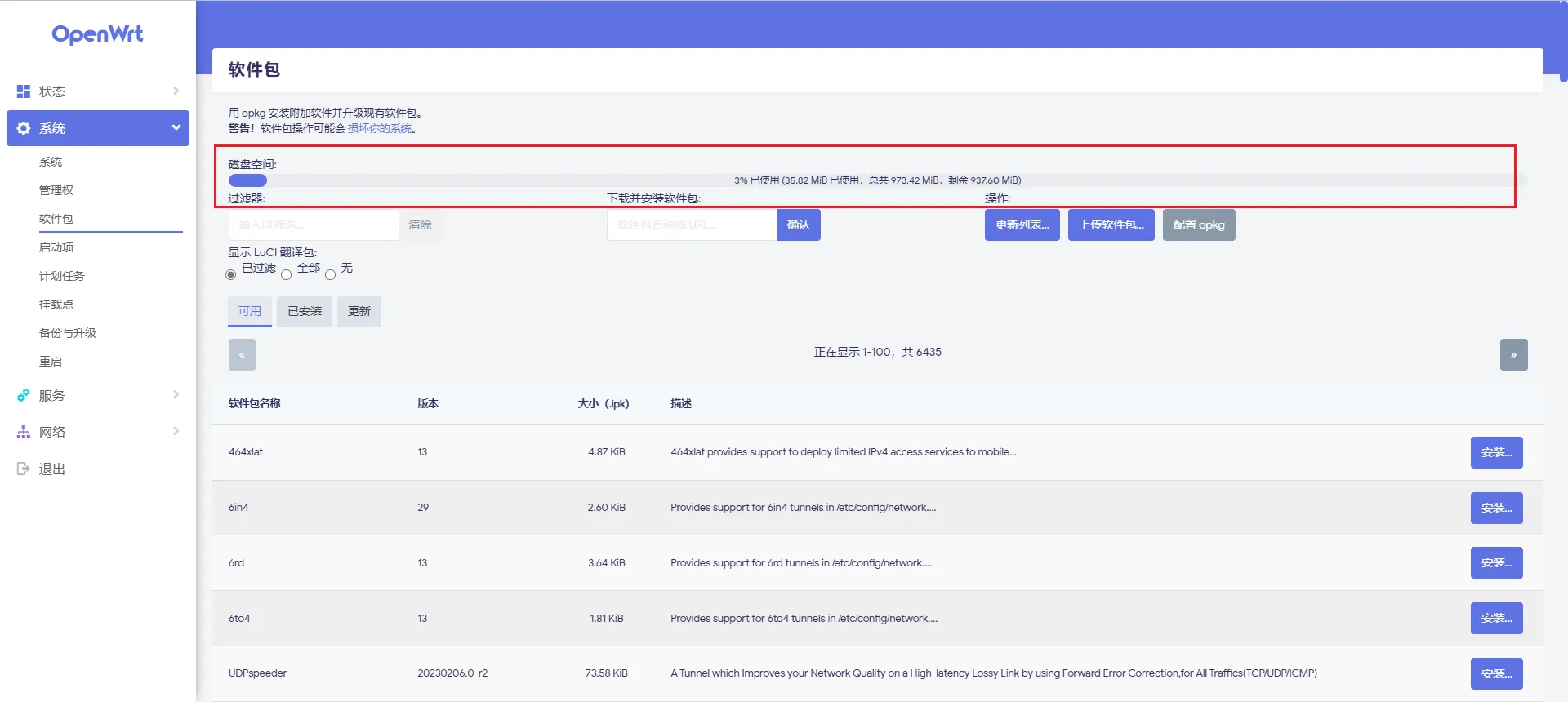1568x702 pixels.
Task: Open the 退出 menu entry
Action: click(52, 469)
